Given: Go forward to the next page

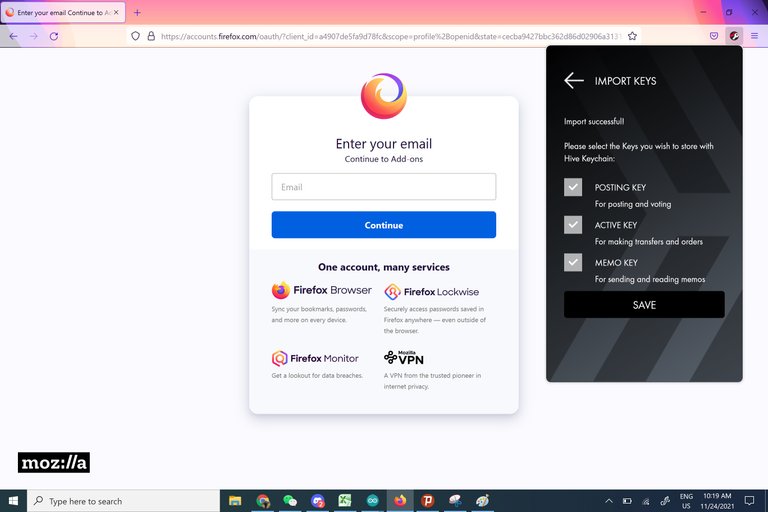Looking at the screenshot, I should [x=33, y=36].
